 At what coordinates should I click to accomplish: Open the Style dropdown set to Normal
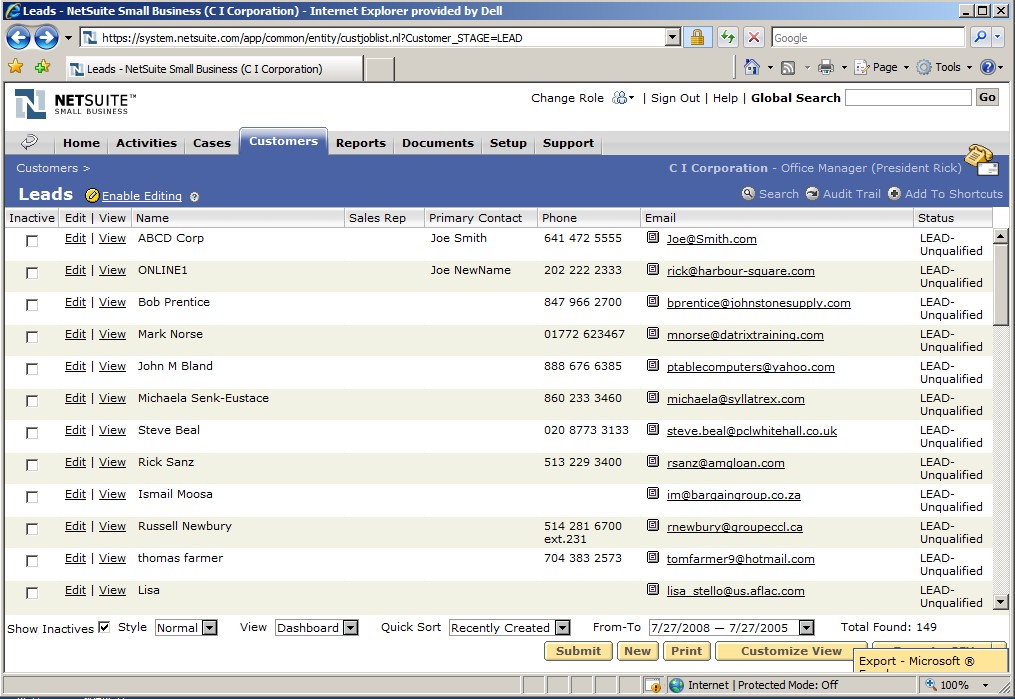[x=186, y=628]
